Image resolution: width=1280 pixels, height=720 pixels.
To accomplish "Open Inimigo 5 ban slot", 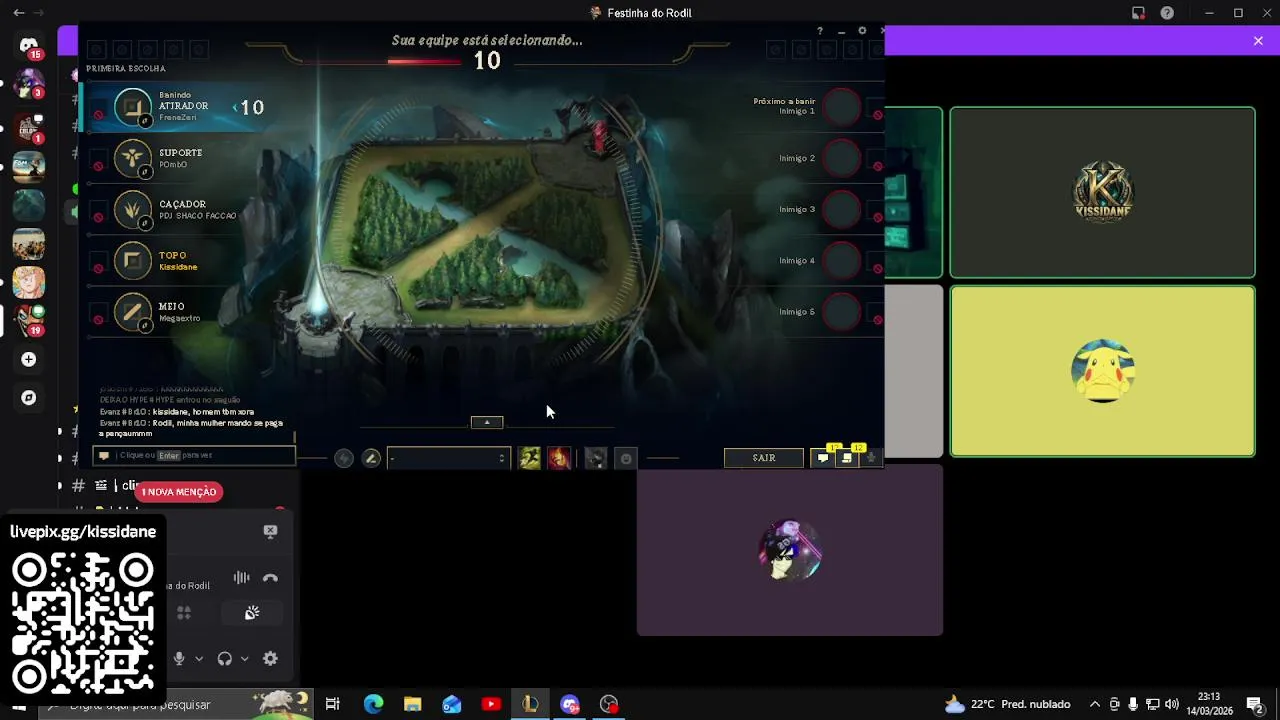I will pos(842,311).
